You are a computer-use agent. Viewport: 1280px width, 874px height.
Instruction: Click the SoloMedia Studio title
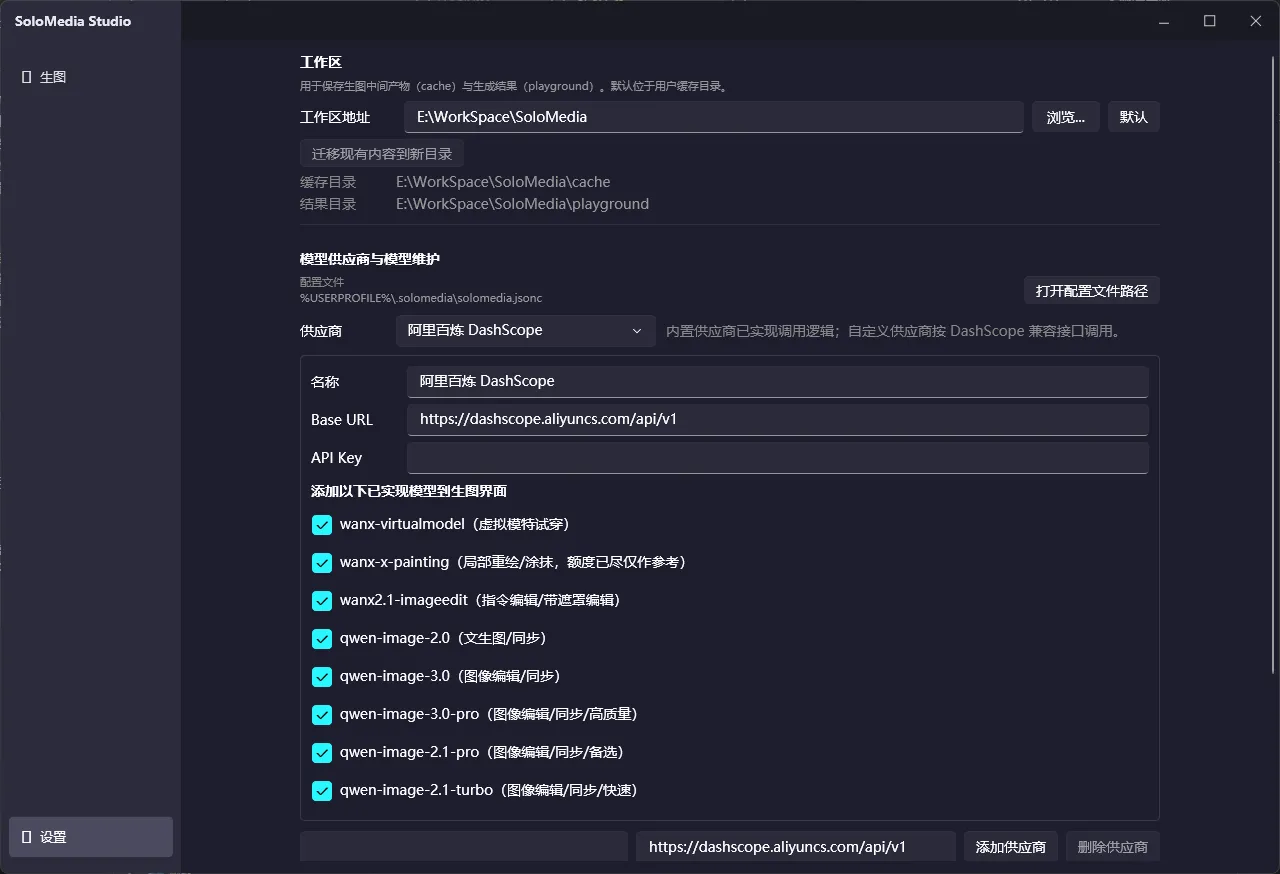(73, 21)
